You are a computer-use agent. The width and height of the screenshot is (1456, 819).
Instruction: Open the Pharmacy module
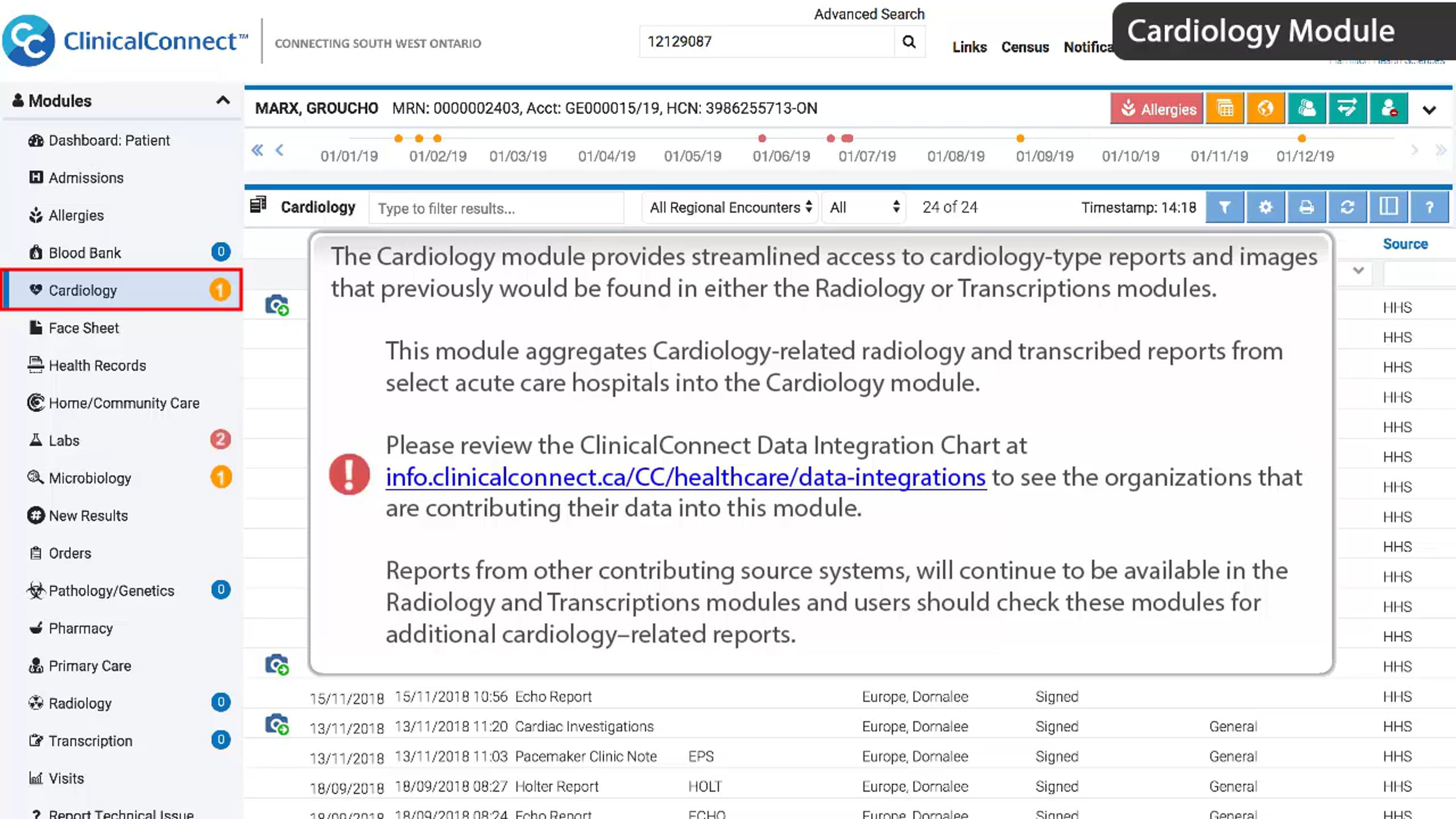click(x=121, y=629)
